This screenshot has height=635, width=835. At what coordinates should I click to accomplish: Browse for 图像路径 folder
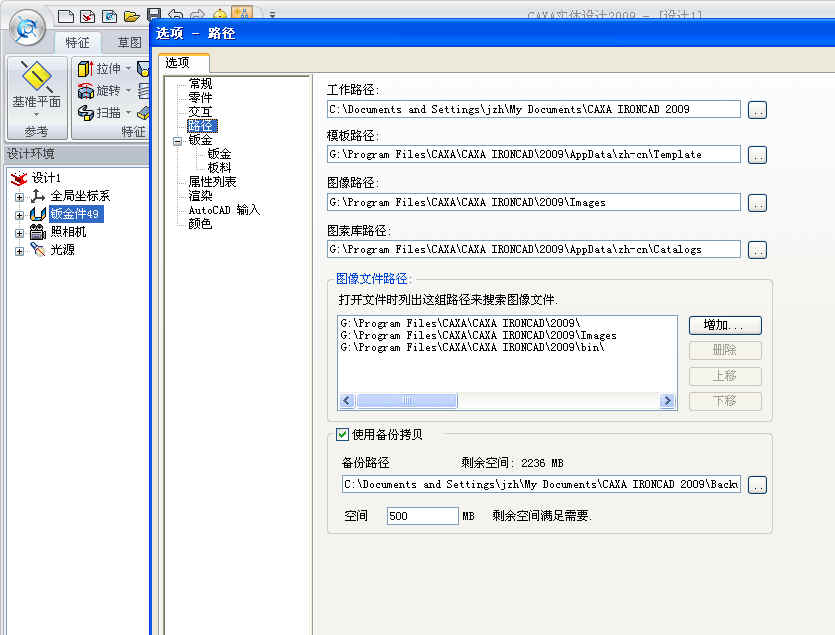click(757, 203)
